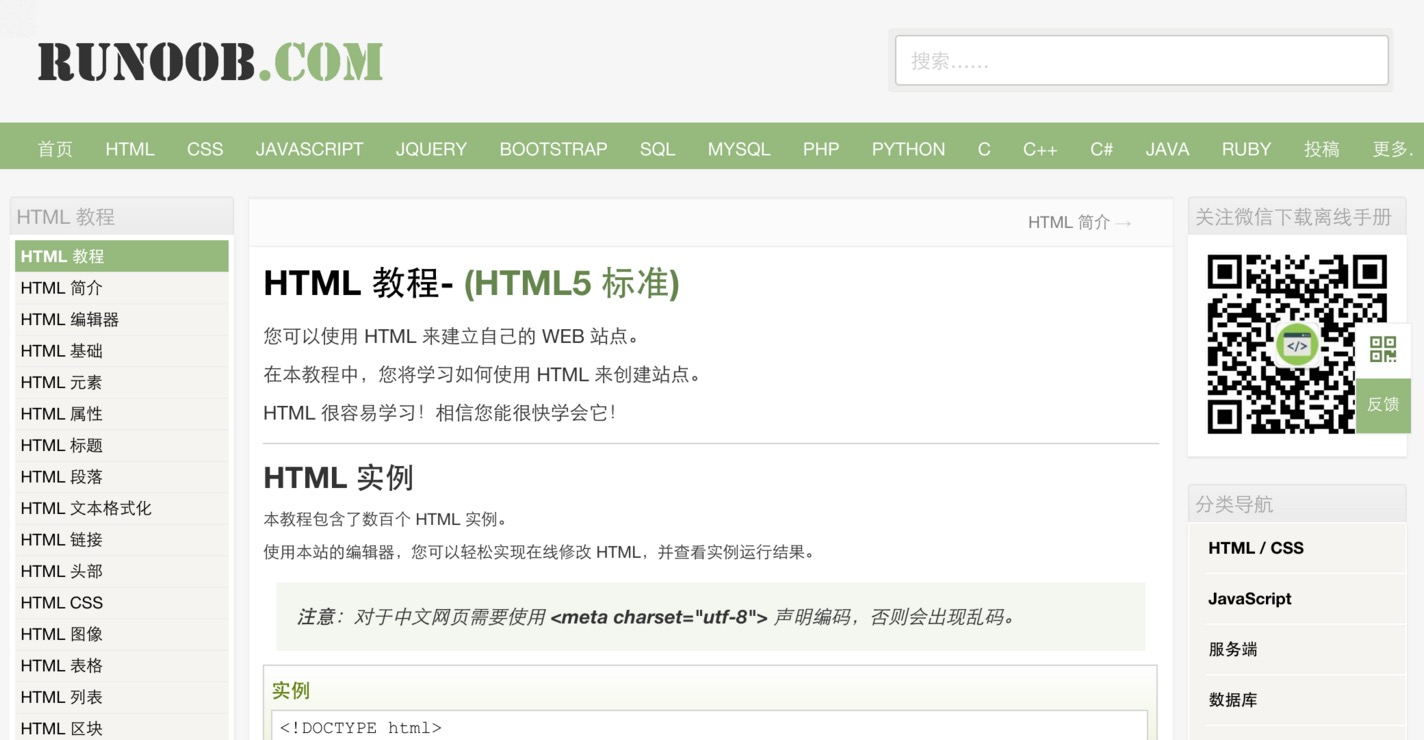Select PYTHON in the top navigation

click(x=908, y=149)
